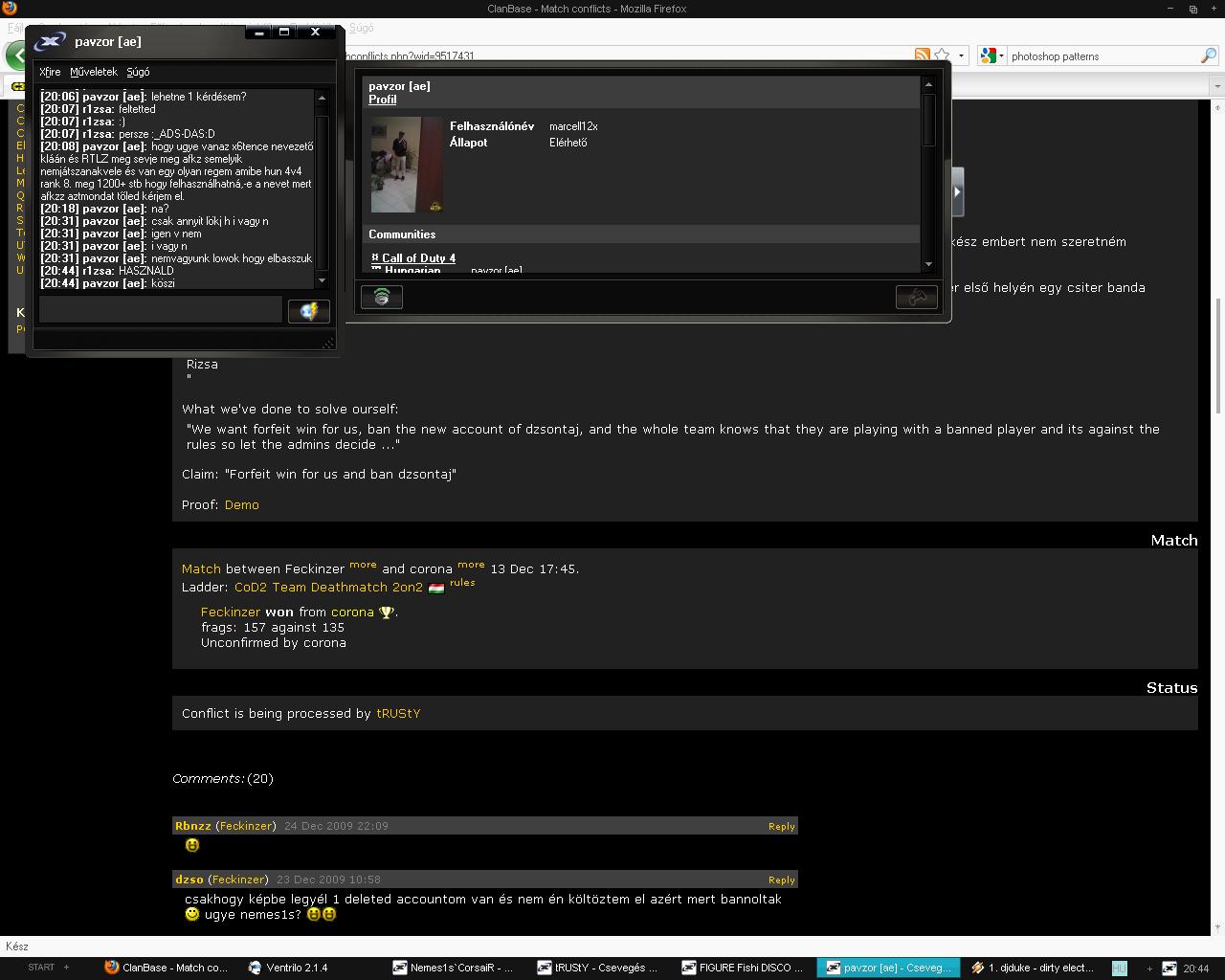1225x980 pixels.
Task: Click the Xfire logo in chat title bar
Action: click(50, 41)
